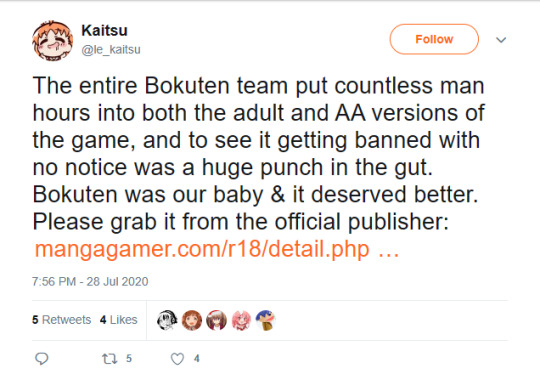540x391 pixels.
Task: Open the @le_kaitsu handle
Action: tap(111, 50)
